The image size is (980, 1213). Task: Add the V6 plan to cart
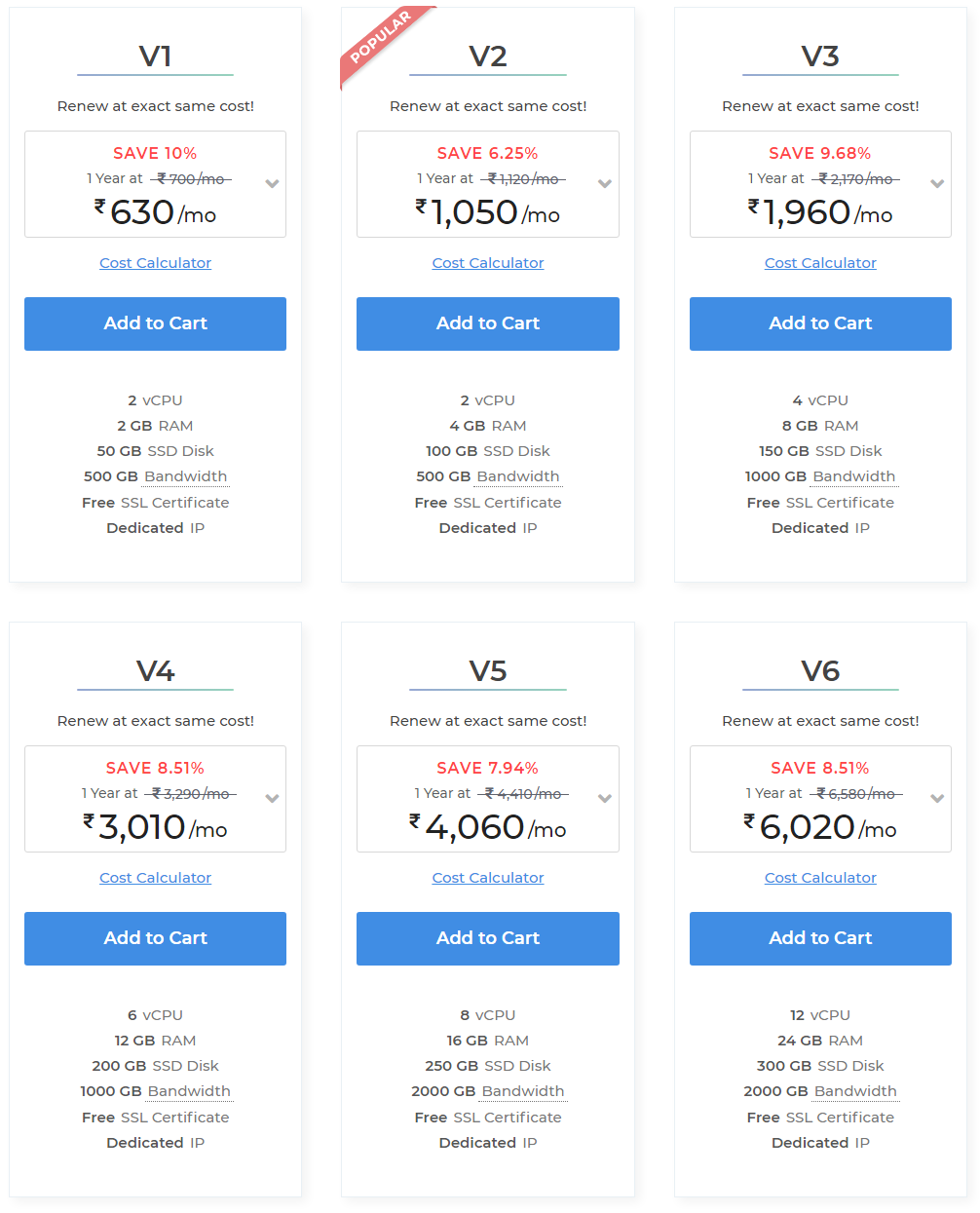click(820, 938)
